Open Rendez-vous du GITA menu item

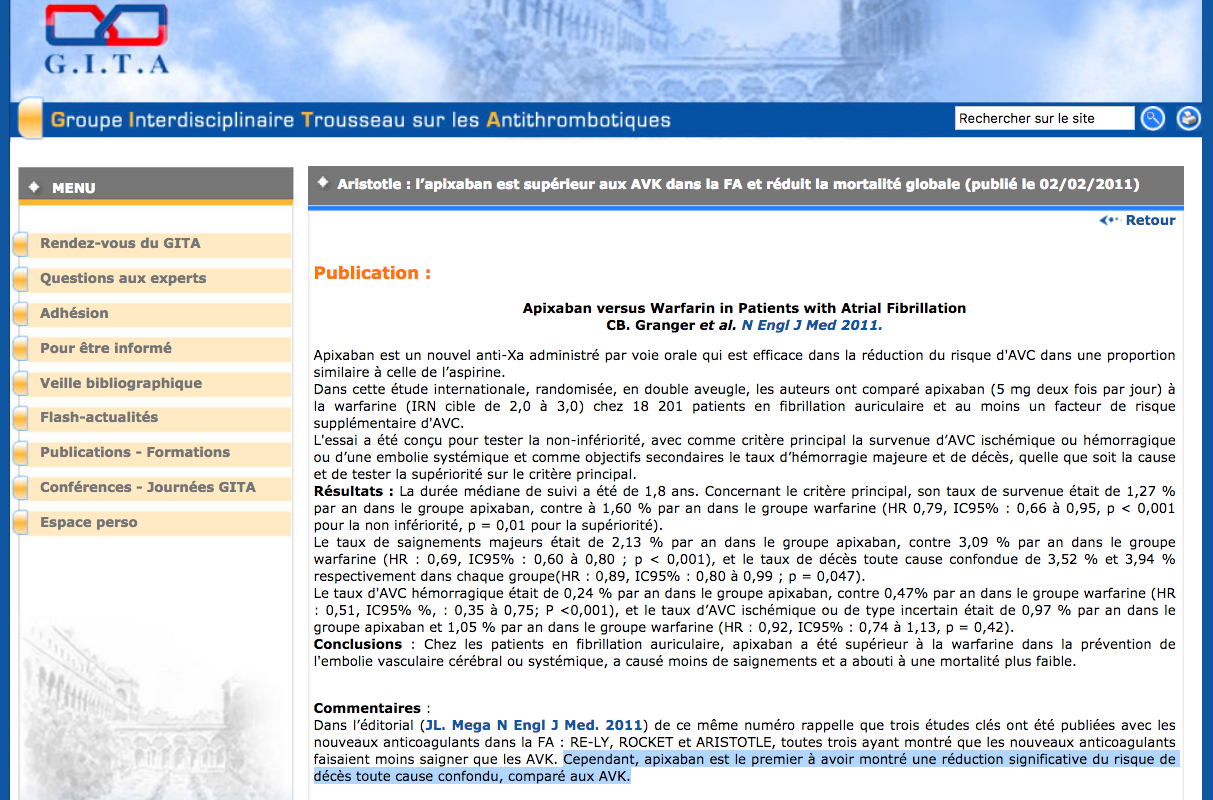click(x=120, y=243)
